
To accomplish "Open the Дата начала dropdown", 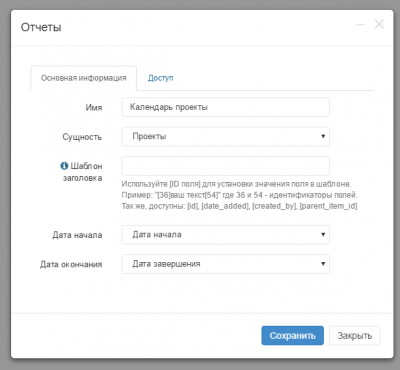I will pyautogui.click(x=225, y=235).
